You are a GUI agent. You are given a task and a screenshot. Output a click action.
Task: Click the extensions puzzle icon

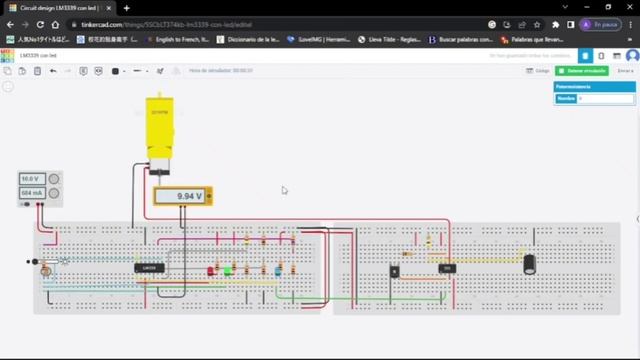tap(556, 25)
